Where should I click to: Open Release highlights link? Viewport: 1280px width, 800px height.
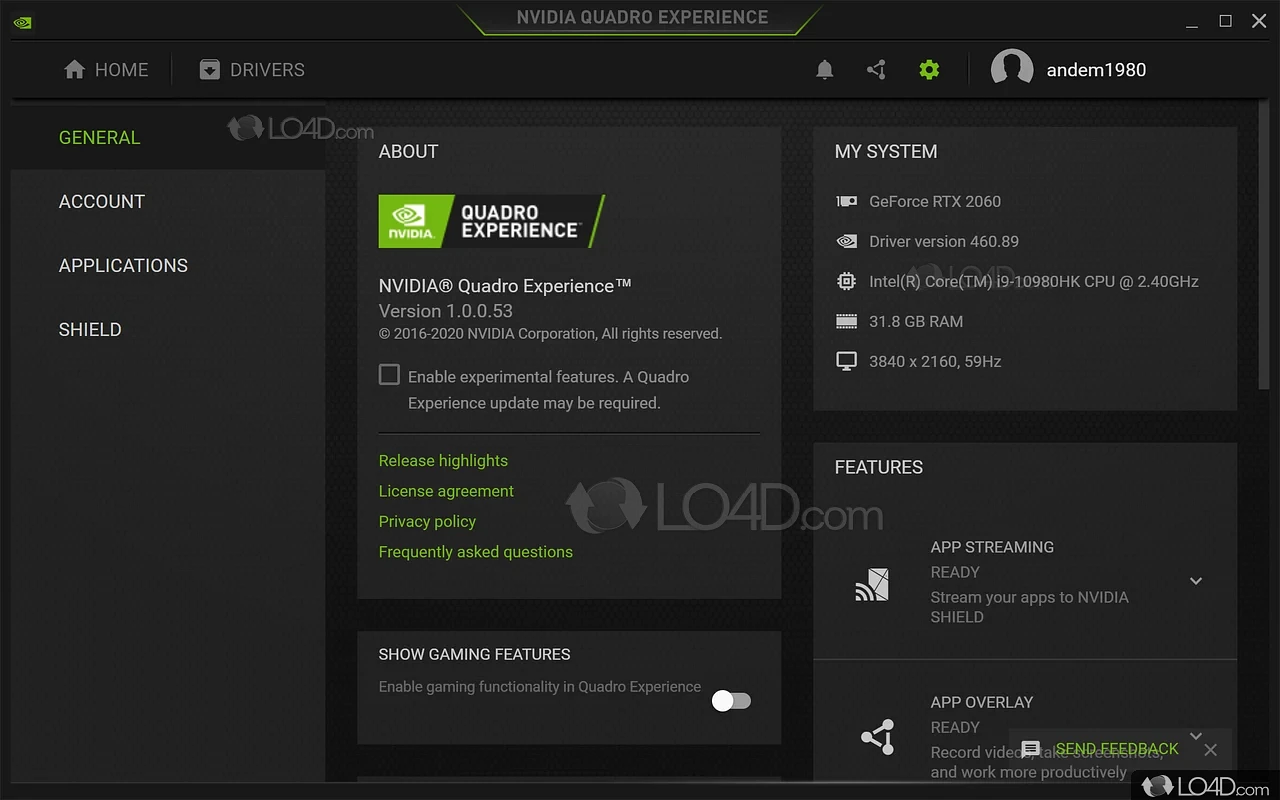coord(443,461)
